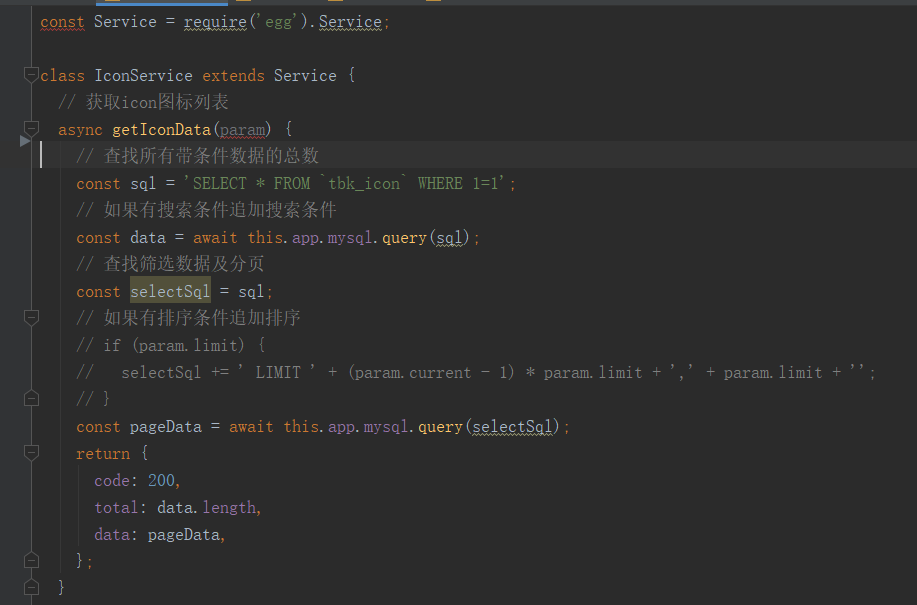Collapse the getIconData method fold region
917x605 pixels.
tap(30, 128)
